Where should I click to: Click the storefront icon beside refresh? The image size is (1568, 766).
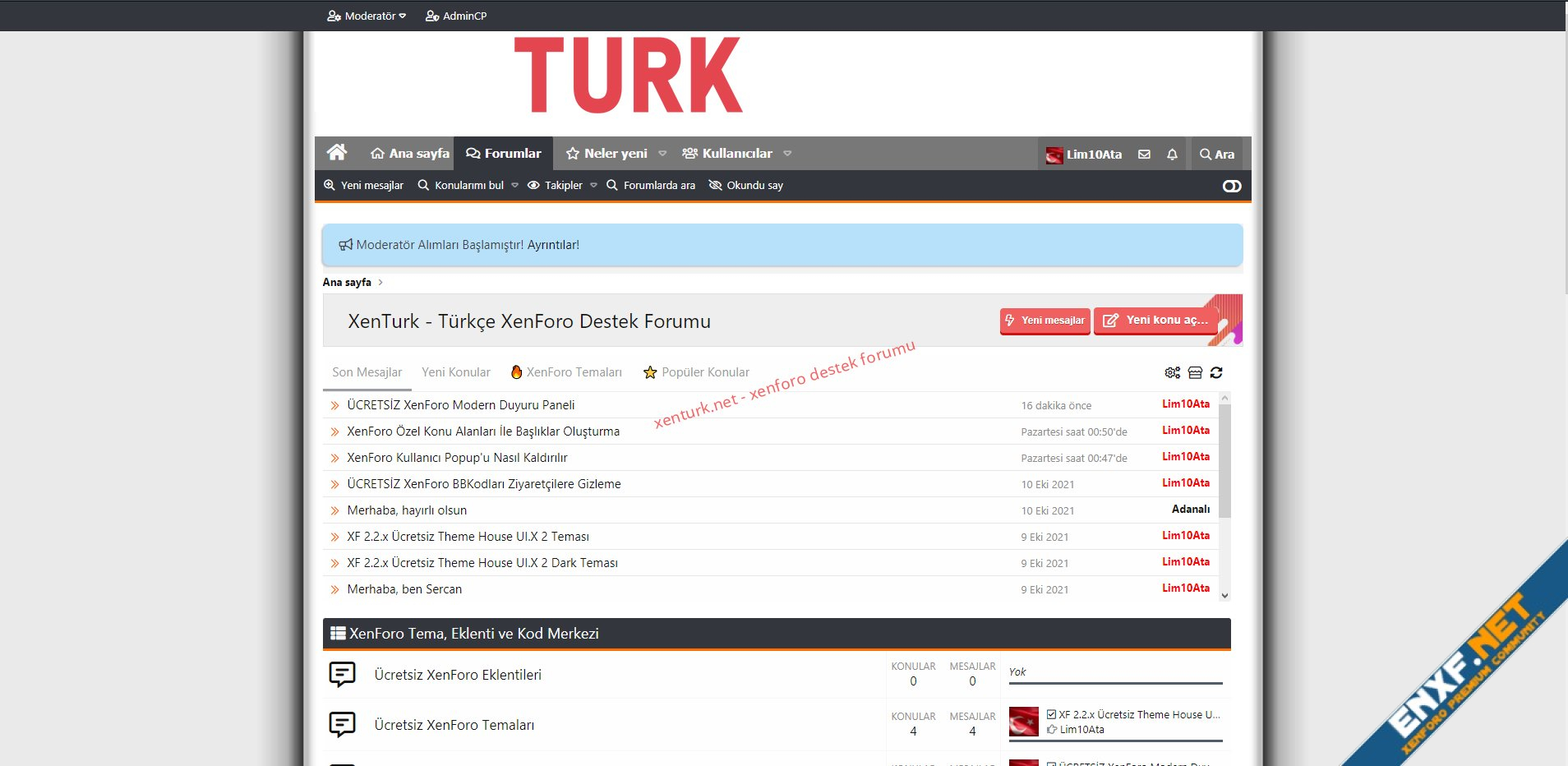(x=1195, y=373)
